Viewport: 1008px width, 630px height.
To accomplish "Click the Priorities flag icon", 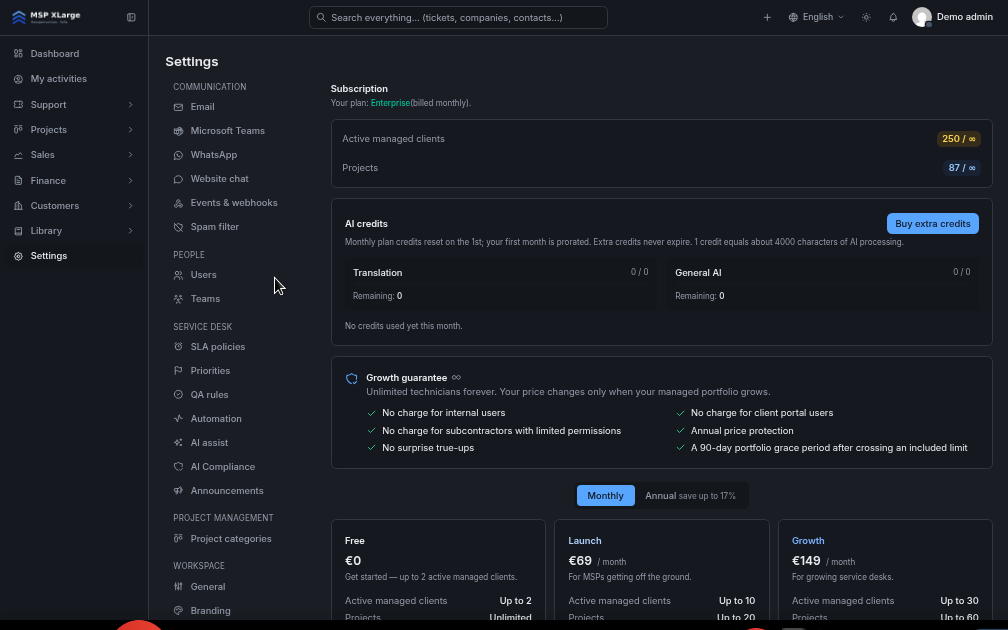I will [178, 370].
